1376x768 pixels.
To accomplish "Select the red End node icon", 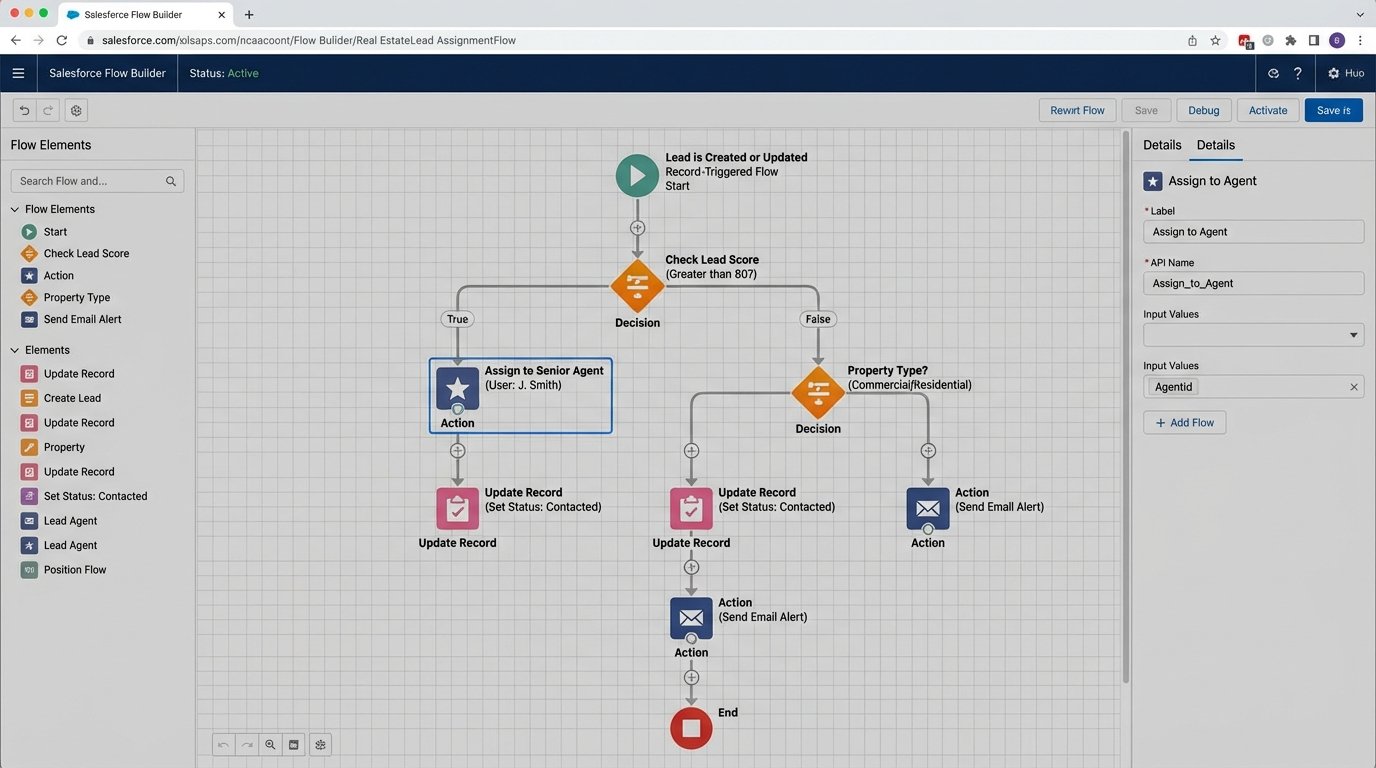I will 691,728.
